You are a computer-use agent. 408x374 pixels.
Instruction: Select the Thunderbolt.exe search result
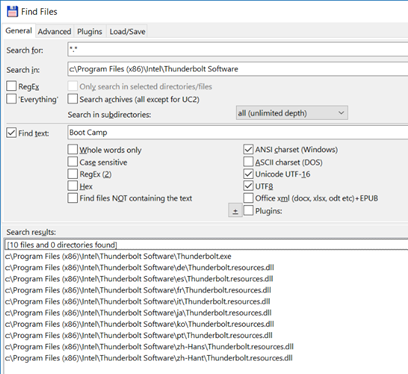[x=118, y=256]
